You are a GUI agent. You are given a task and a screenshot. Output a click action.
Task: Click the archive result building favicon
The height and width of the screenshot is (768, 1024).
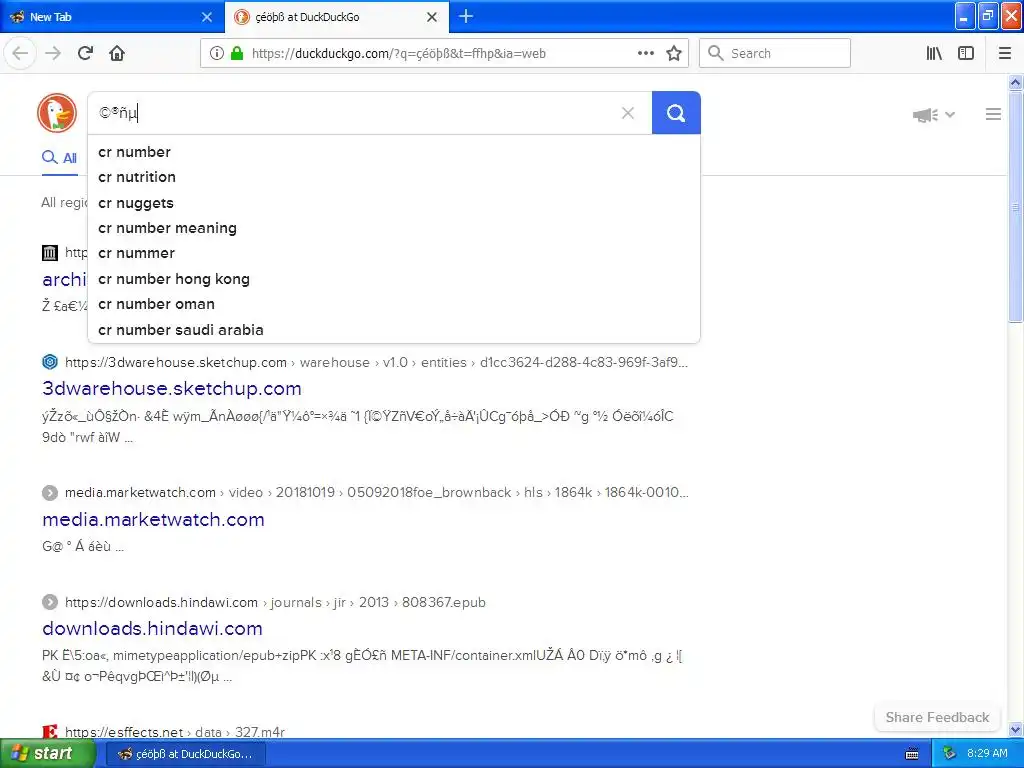pos(50,252)
